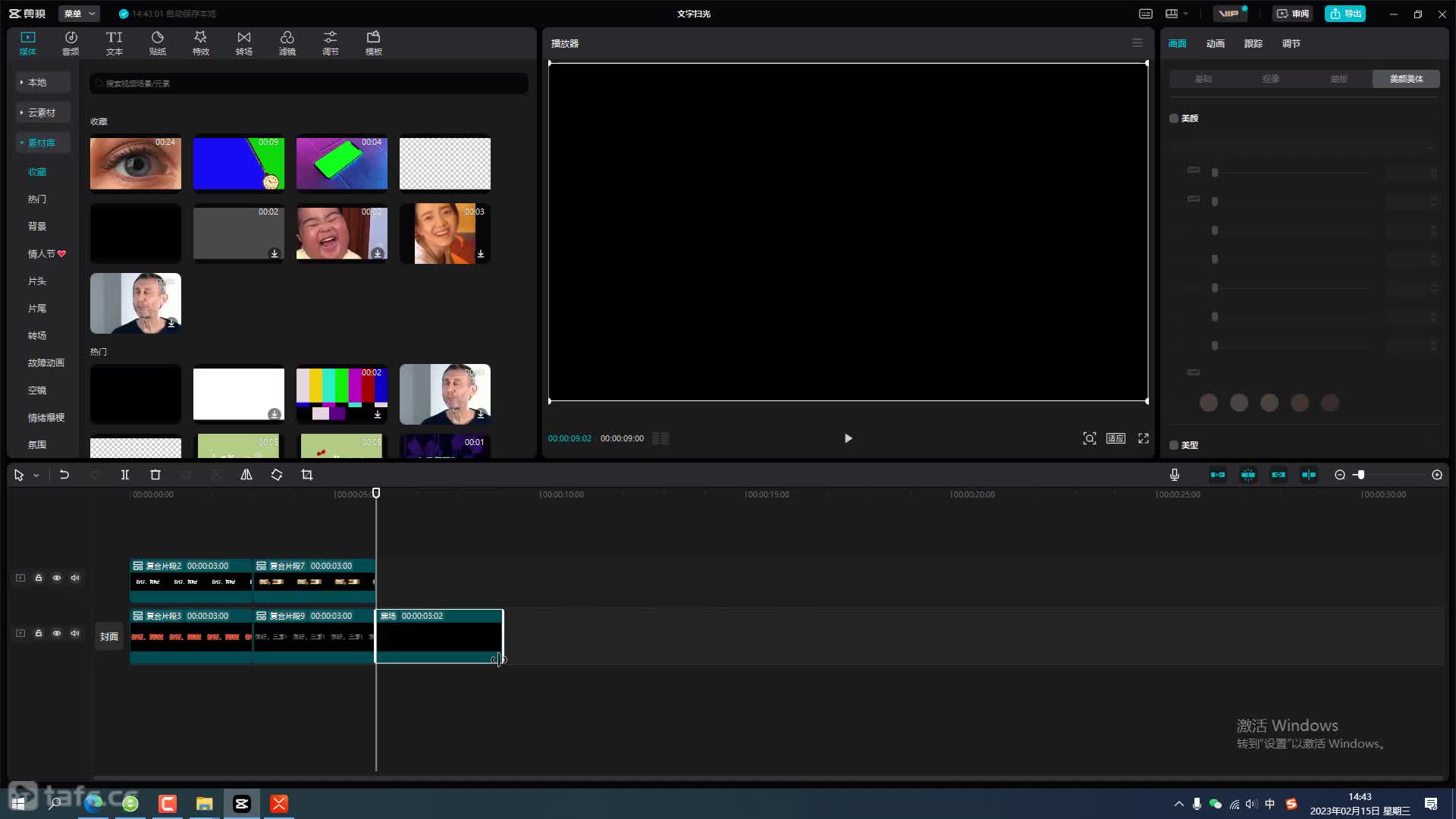
Task: Select the 媒体 (Media) panel icon
Action: pyautogui.click(x=27, y=43)
